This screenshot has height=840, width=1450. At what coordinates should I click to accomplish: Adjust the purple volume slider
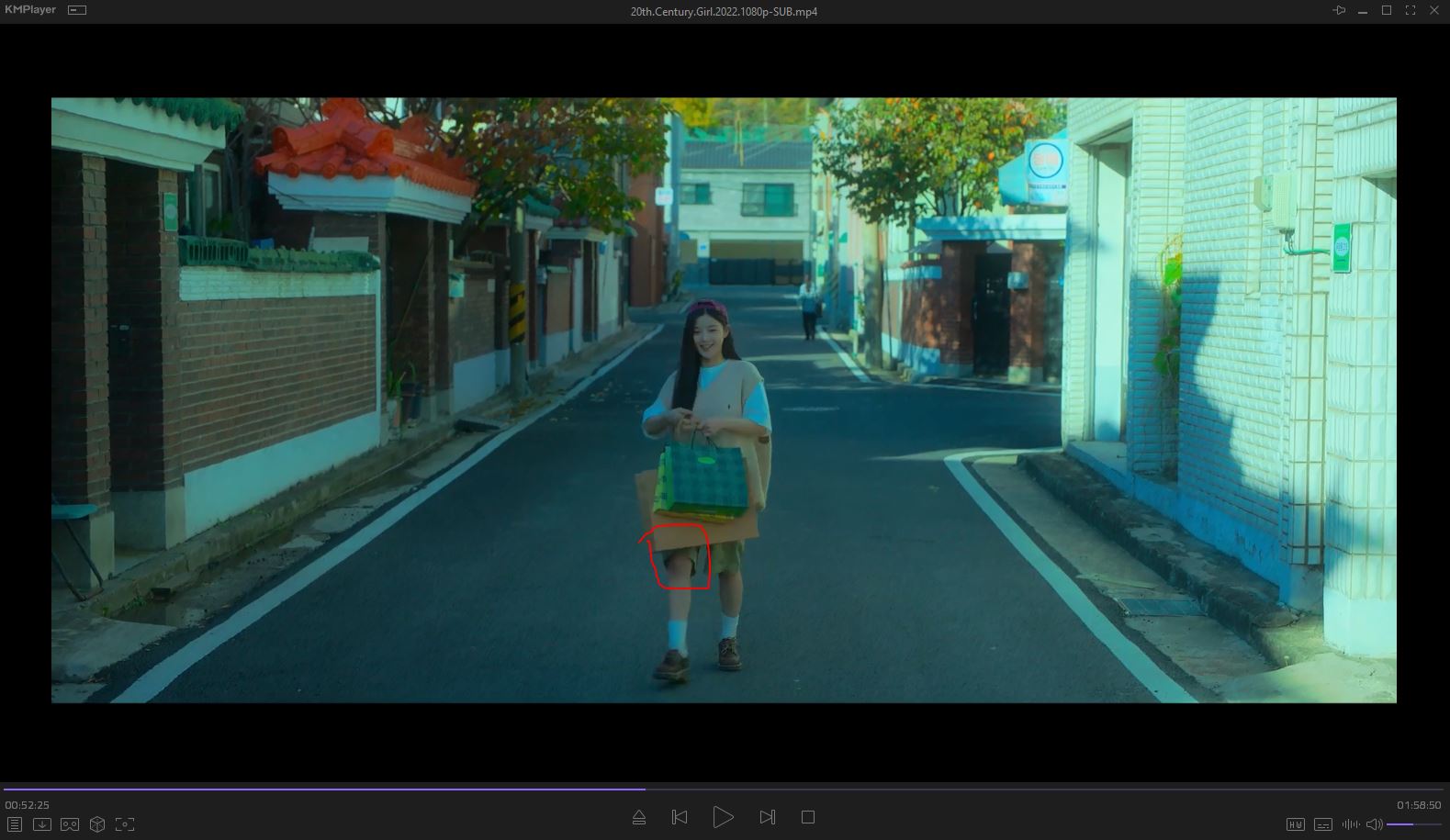click(x=1412, y=824)
